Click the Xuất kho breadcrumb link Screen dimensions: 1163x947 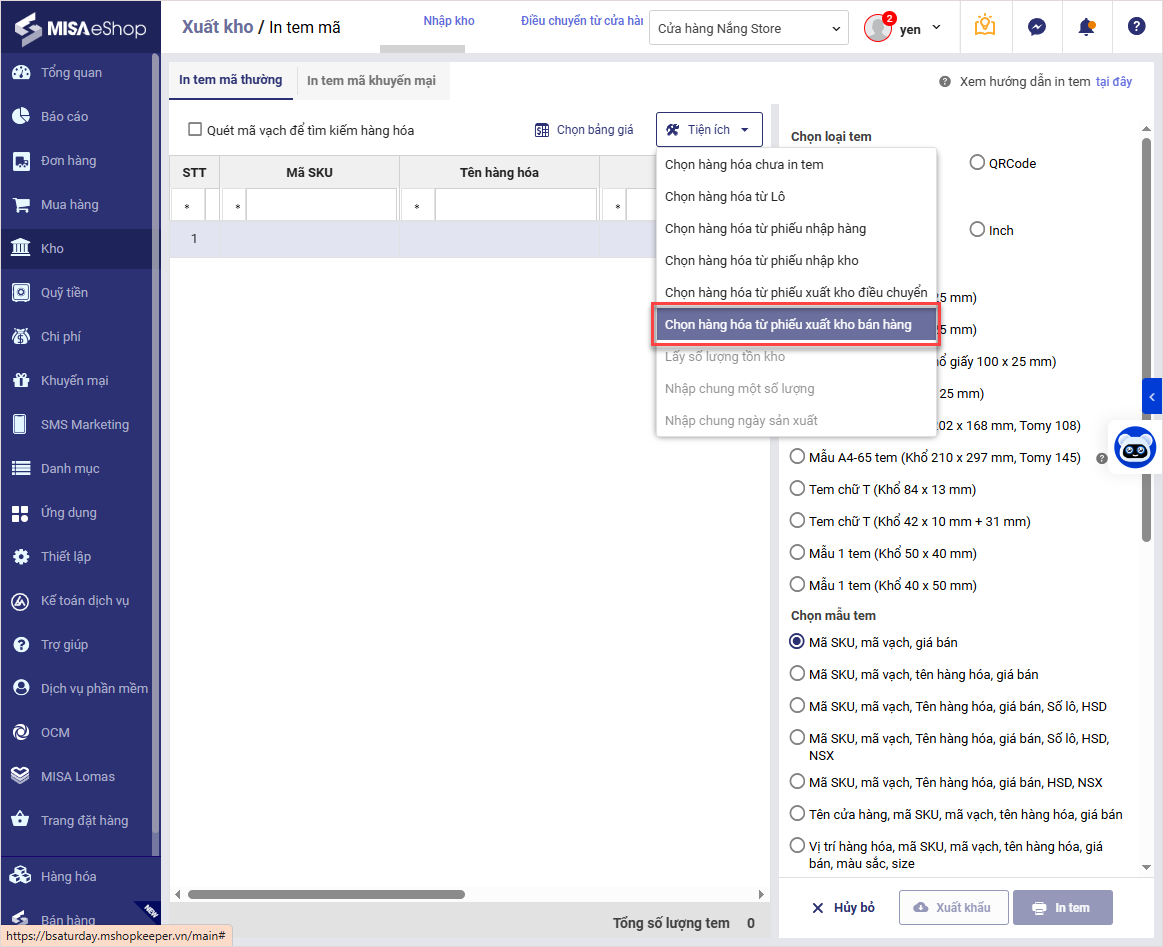[x=217, y=27]
